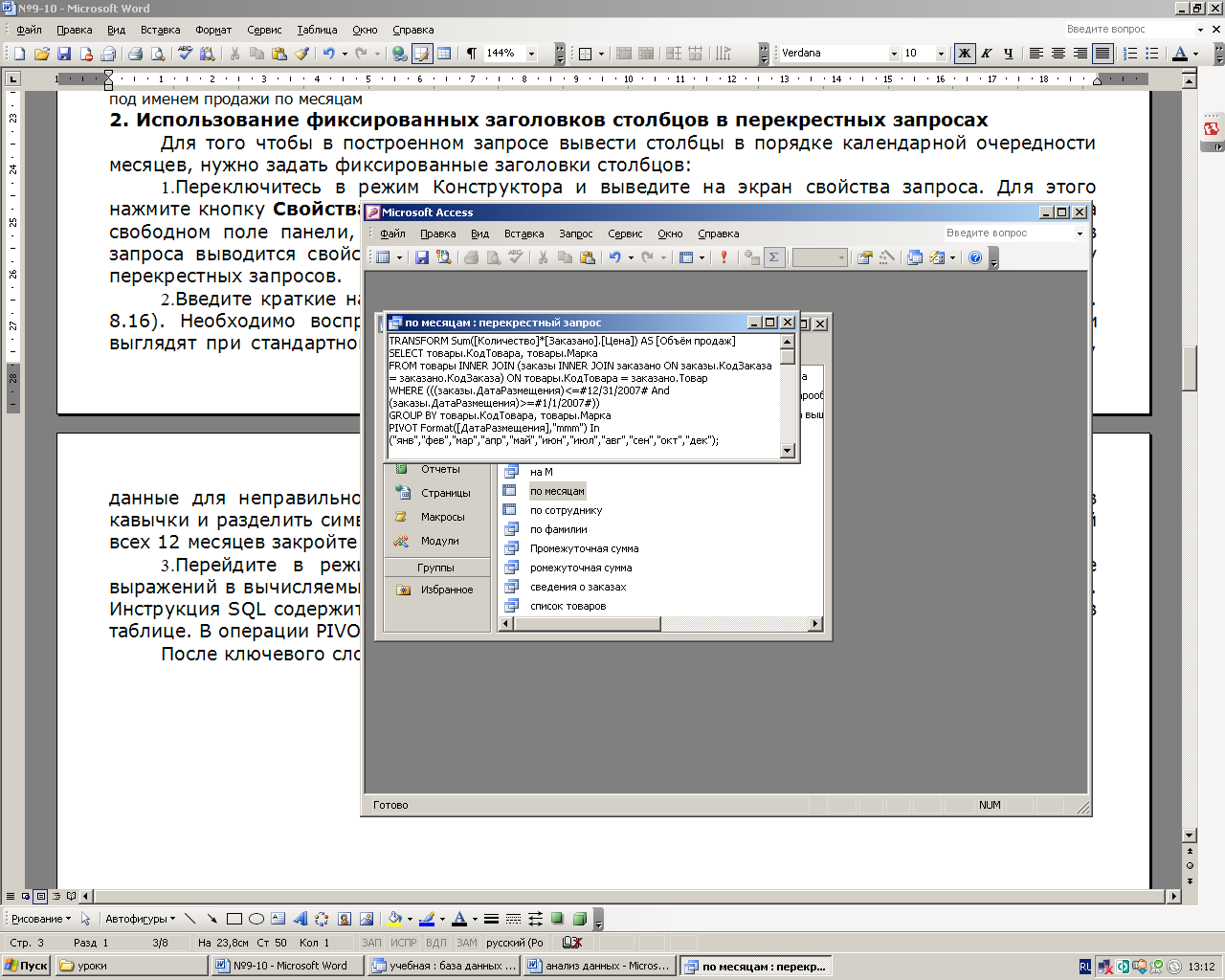Click inside the SQL query text area

[x=583, y=396]
